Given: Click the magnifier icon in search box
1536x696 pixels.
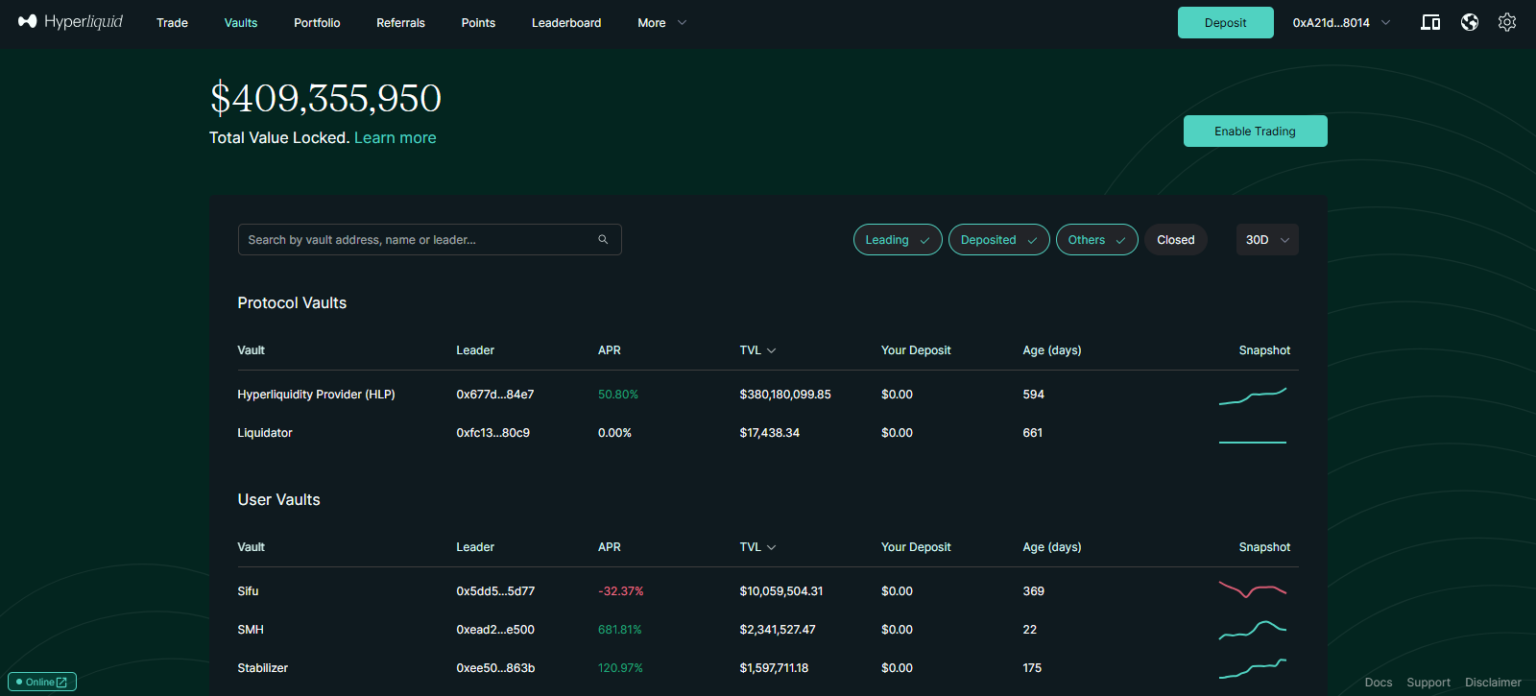Looking at the screenshot, I should (603, 240).
